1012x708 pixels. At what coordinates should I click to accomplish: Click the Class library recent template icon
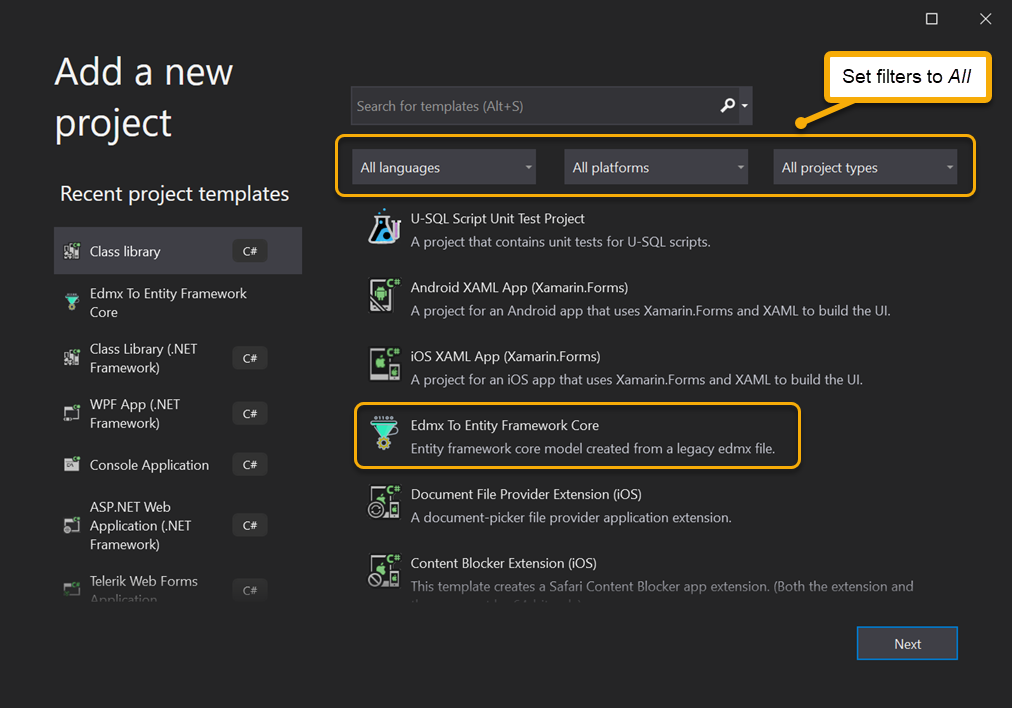pyautogui.click(x=72, y=251)
